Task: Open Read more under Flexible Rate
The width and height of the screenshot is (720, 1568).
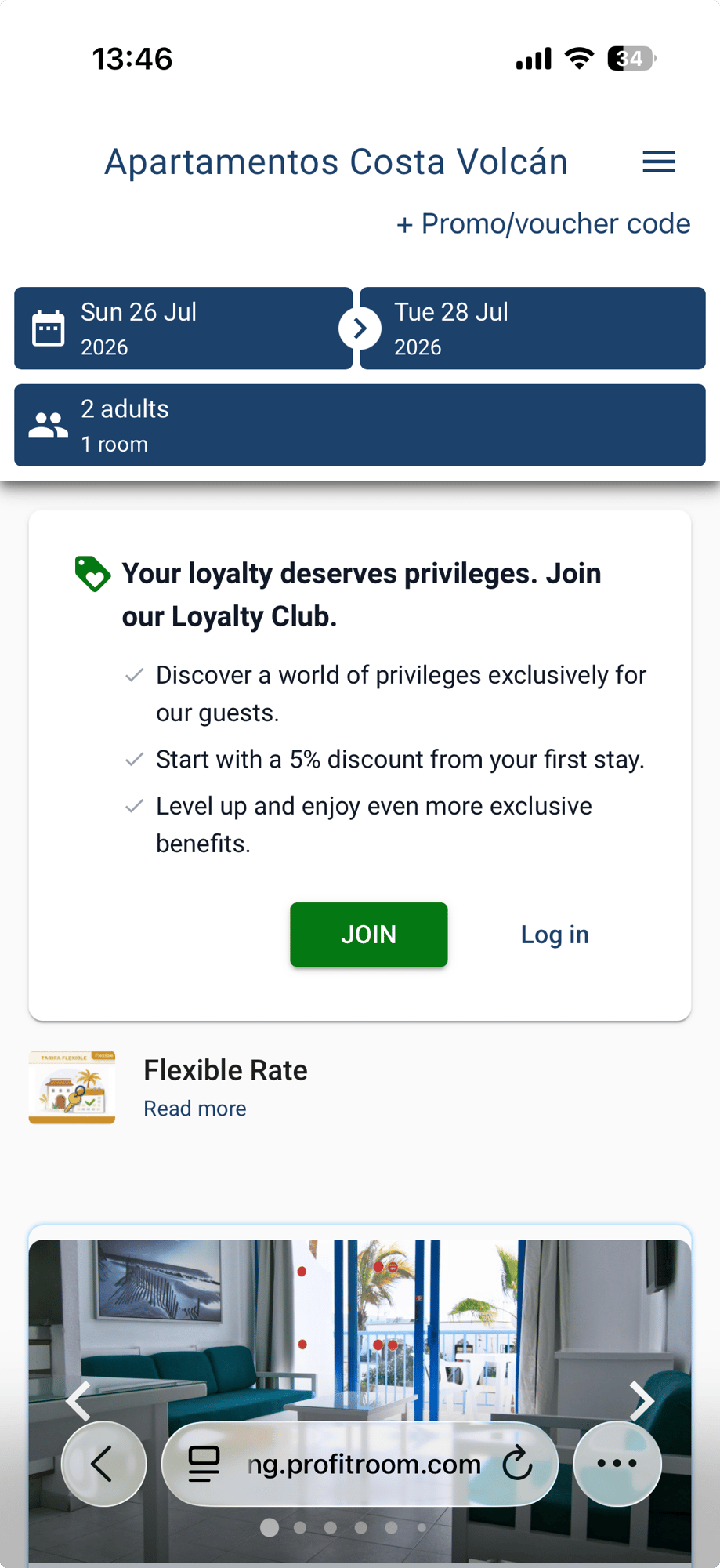Action: coord(195,1109)
